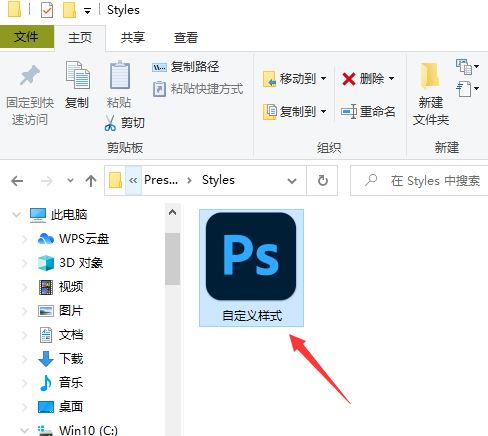Go back using the Back arrow

[17, 181]
